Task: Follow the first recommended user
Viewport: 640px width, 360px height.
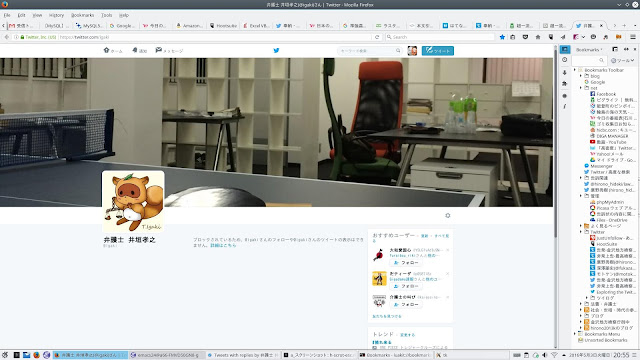Action: coord(406,262)
